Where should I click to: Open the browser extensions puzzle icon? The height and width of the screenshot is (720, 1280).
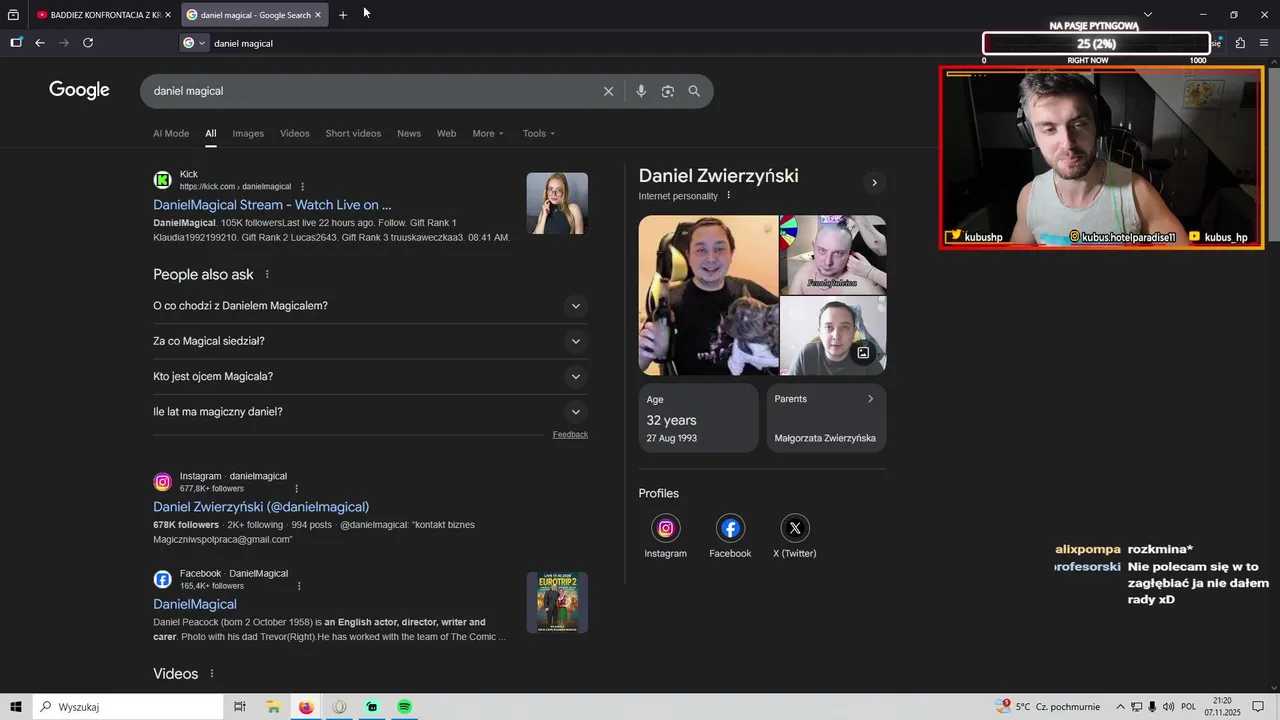(1240, 43)
